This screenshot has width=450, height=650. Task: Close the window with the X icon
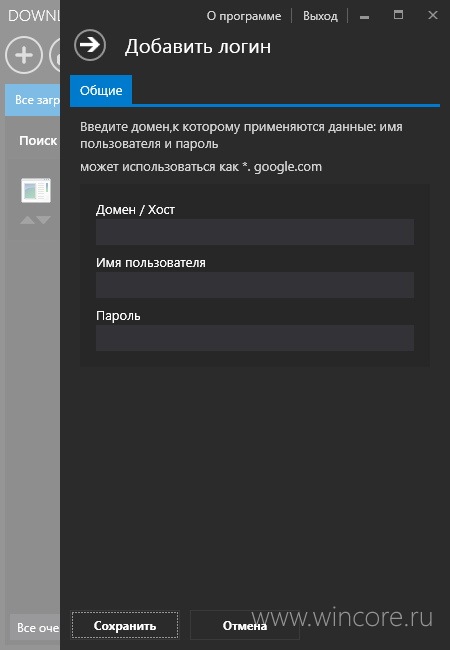pyautogui.click(x=433, y=15)
